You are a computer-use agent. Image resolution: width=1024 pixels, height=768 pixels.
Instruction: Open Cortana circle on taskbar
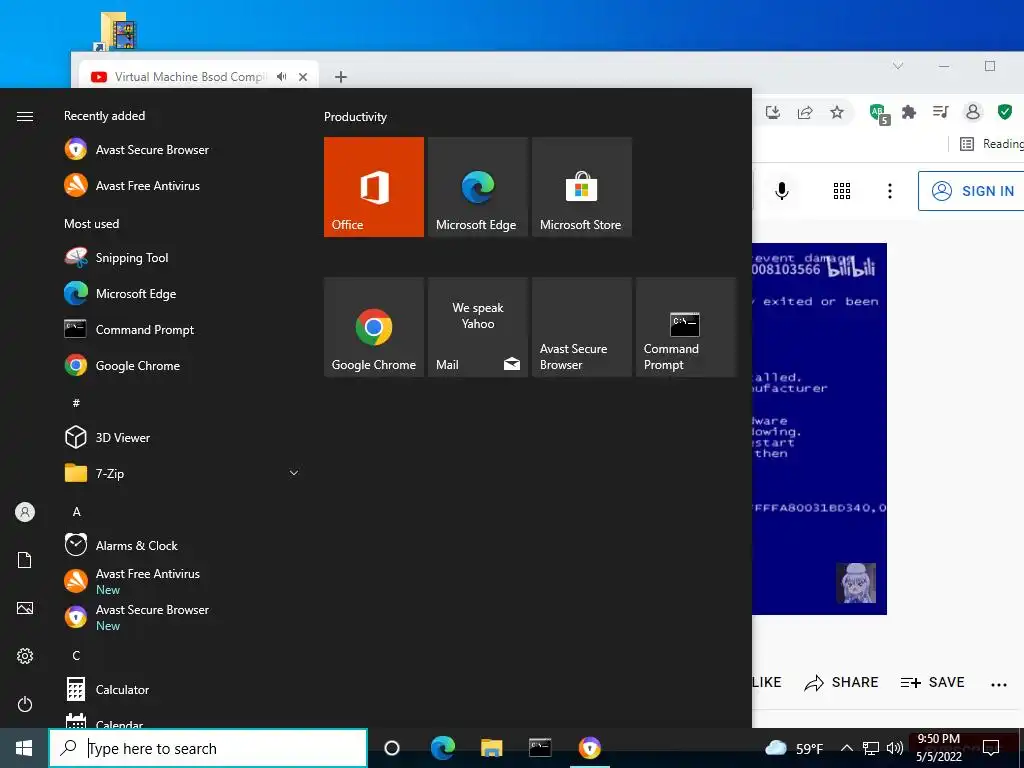point(392,748)
